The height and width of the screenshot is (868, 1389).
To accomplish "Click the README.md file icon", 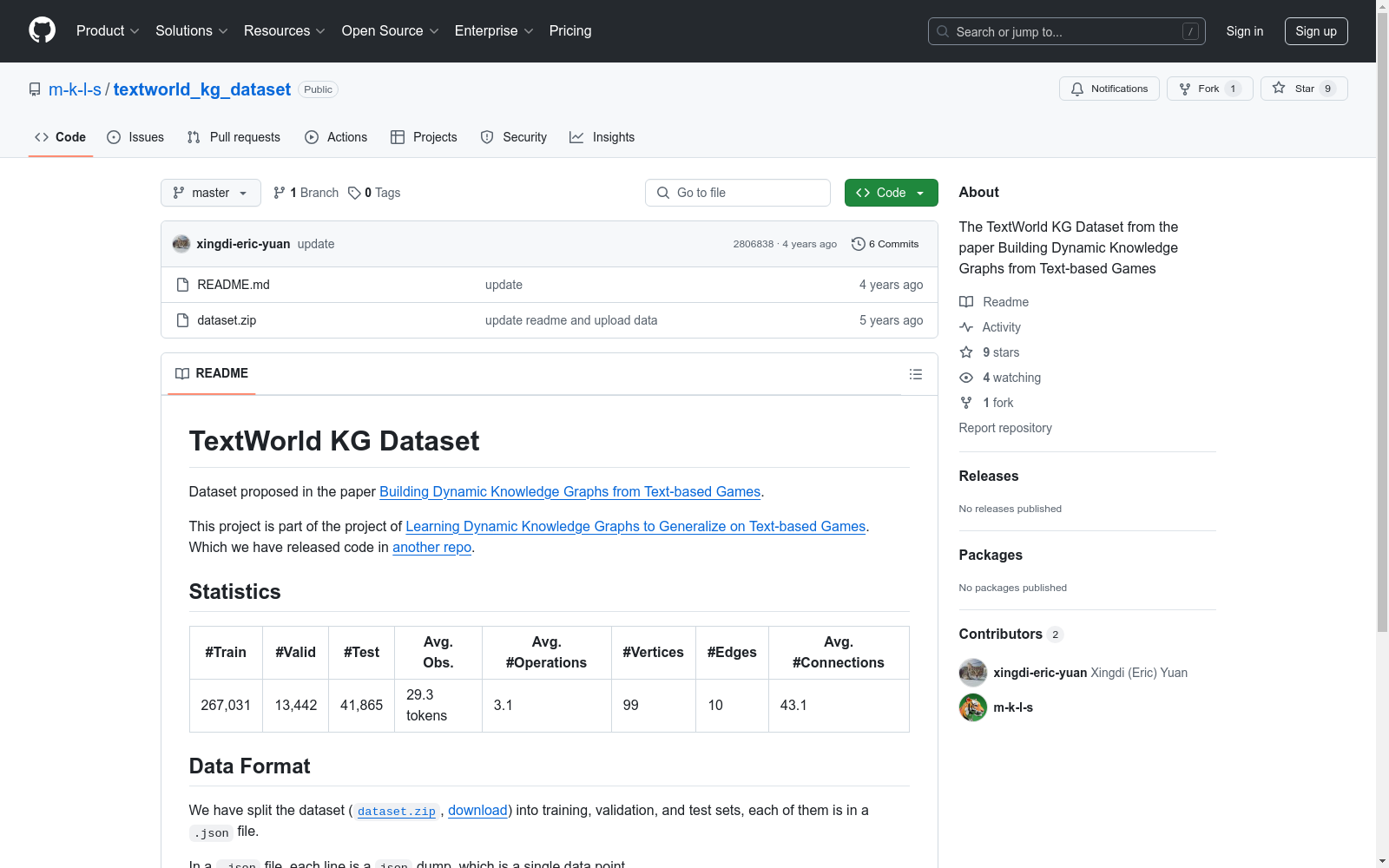I will tap(182, 285).
